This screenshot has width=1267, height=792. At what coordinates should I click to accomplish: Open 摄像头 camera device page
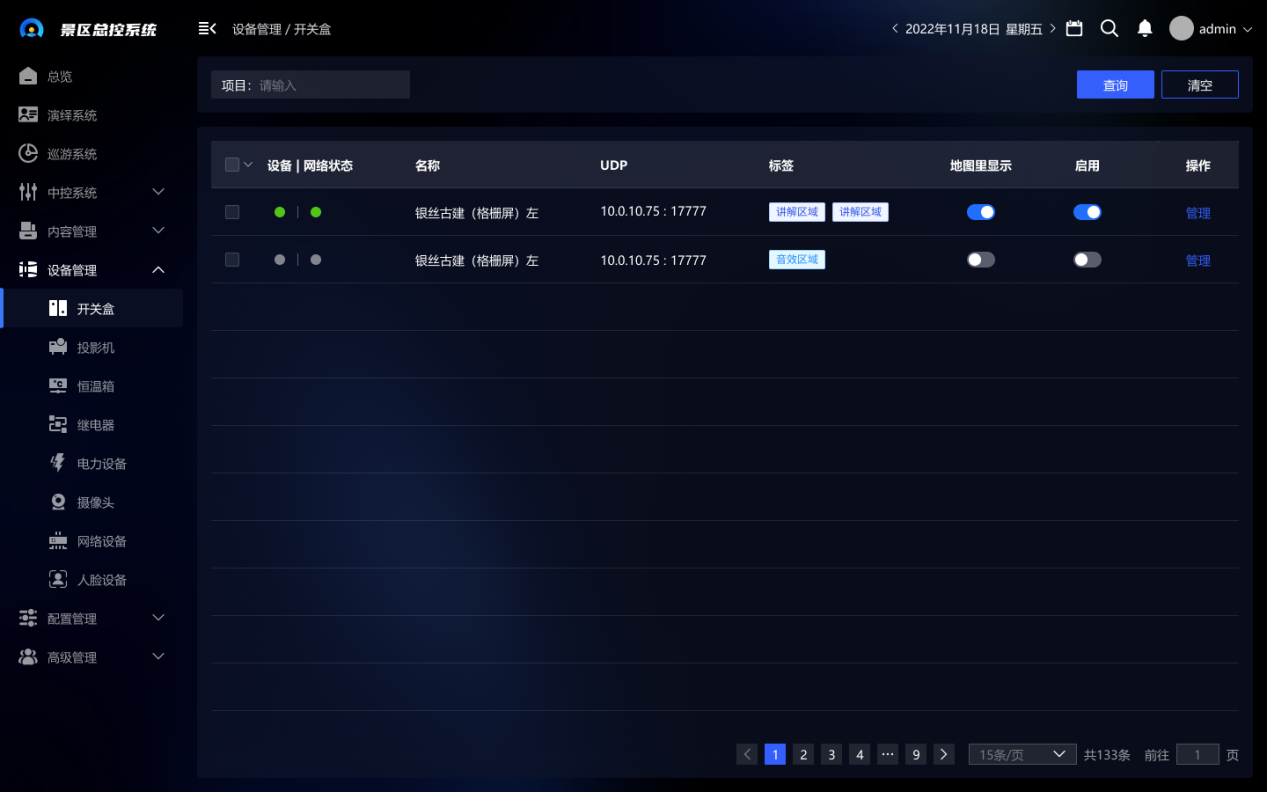95,503
